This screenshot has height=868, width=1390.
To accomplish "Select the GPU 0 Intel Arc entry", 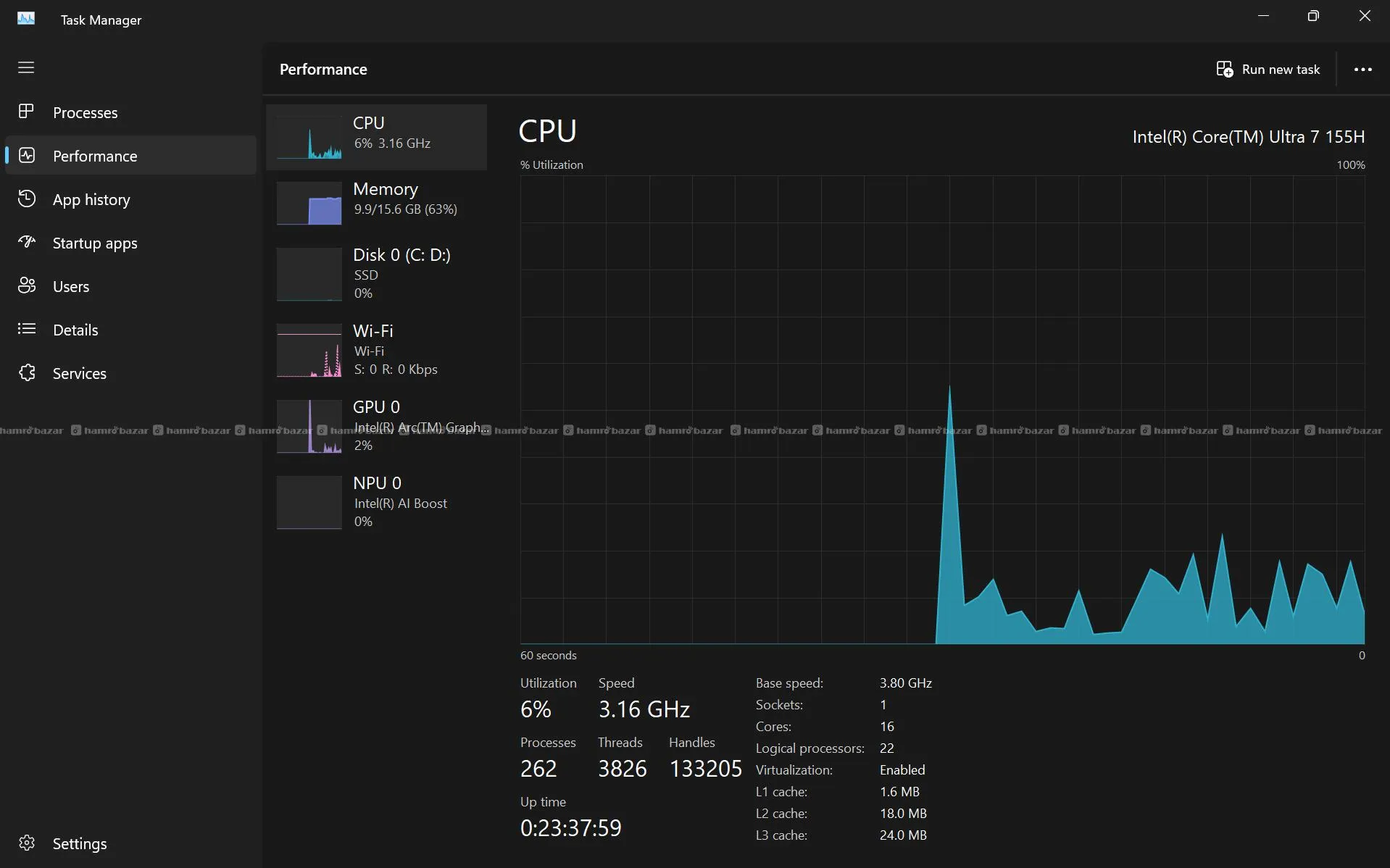I will click(x=377, y=427).
